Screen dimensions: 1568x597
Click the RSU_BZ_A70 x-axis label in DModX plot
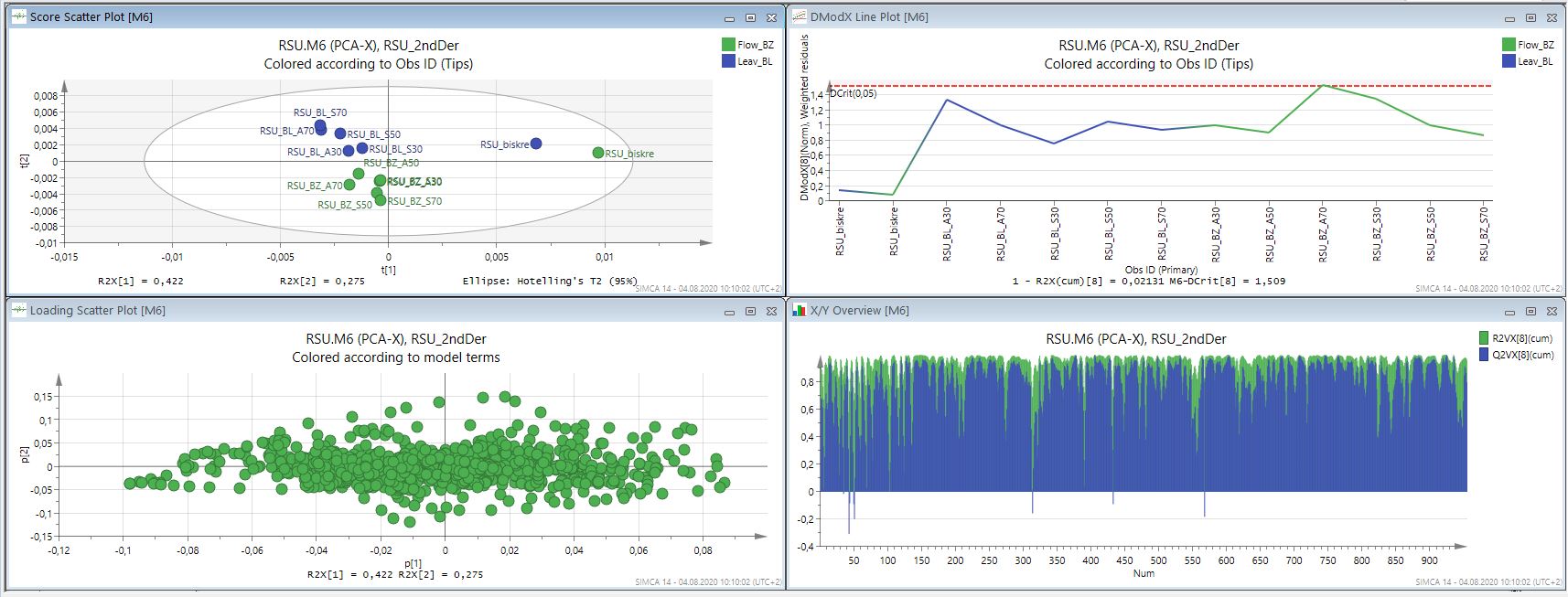[x=1323, y=234]
